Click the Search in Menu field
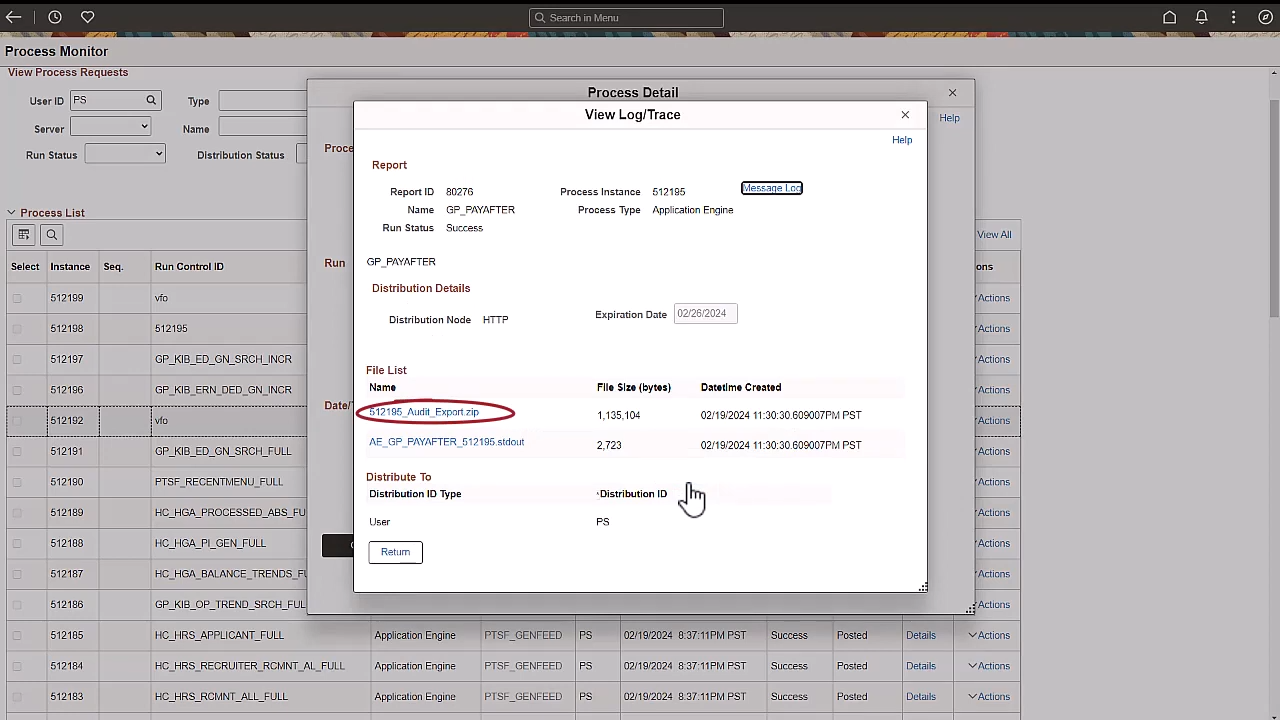Image resolution: width=1280 pixels, height=720 pixels. (x=627, y=17)
